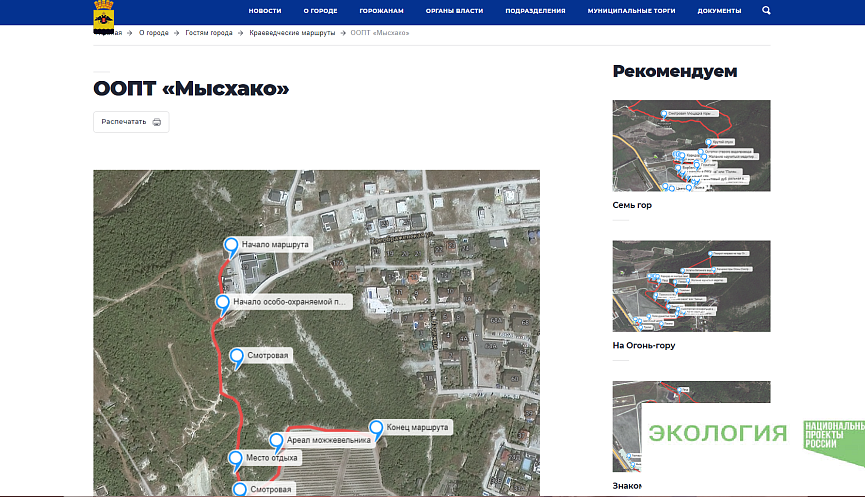Image resolution: width=865 pixels, height=497 pixels.
Task: Click the 'Начало особо-охраняемой' map pin
Action: tap(223, 301)
